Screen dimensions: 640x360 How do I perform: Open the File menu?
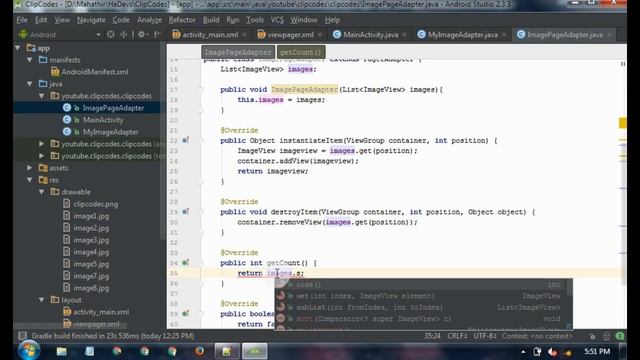click(x=22, y=20)
